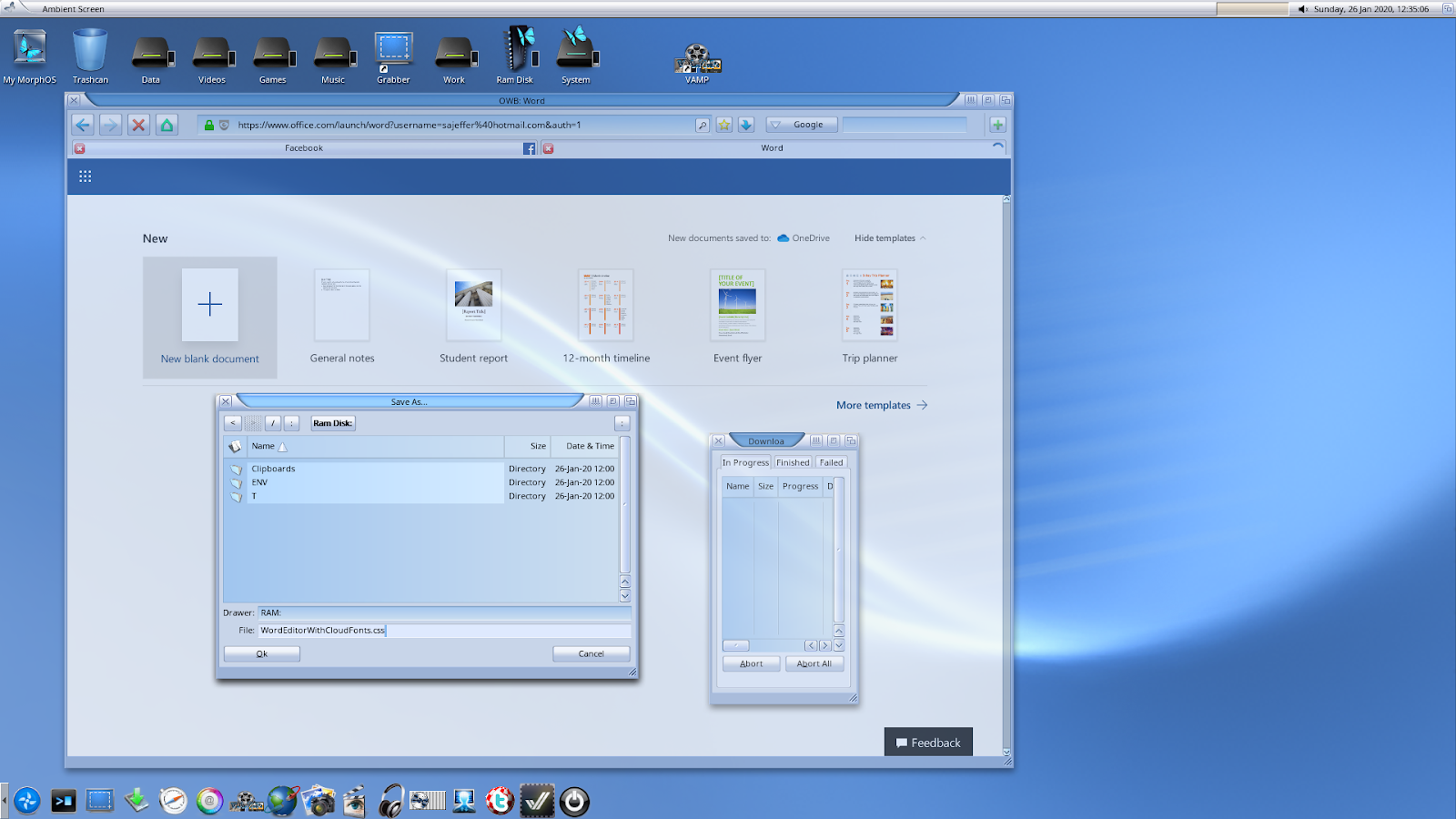Sort Save As list by Name column
The width and height of the screenshot is (1456, 819).
click(377, 446)
